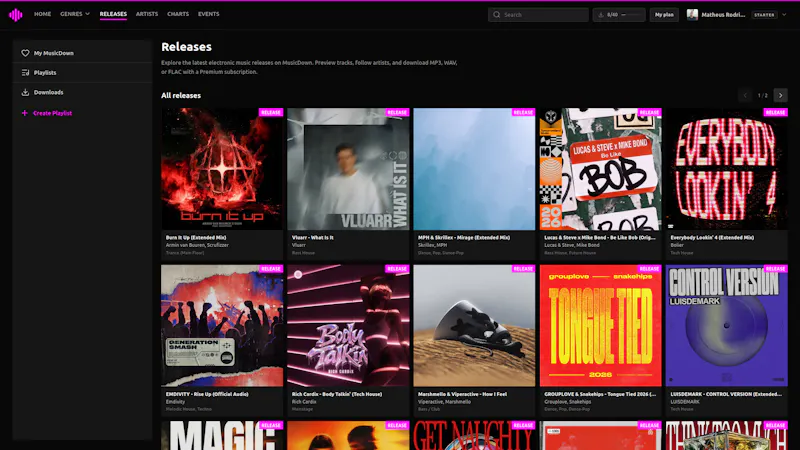Click the plus icon for Create Playlist
Image resolution: width=800 pixels, height=450 pixels.
[x=24, y=113]
